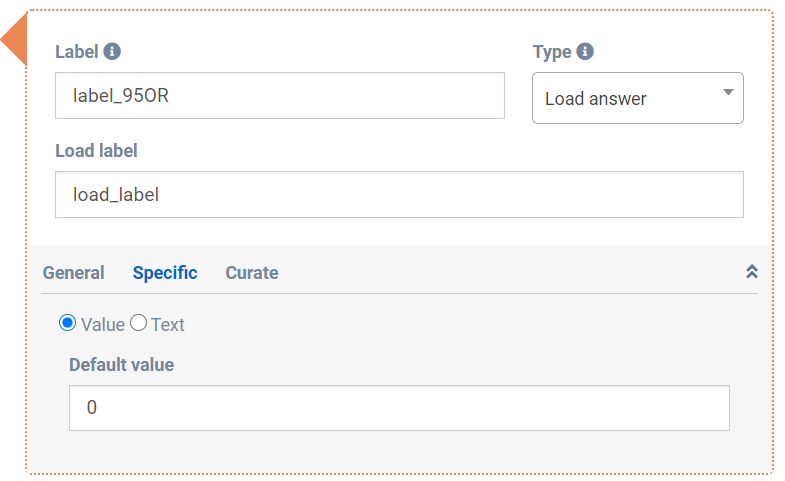Collapse the settings panel with double chevron
The image size is (785, 481).
coord(752,272)
